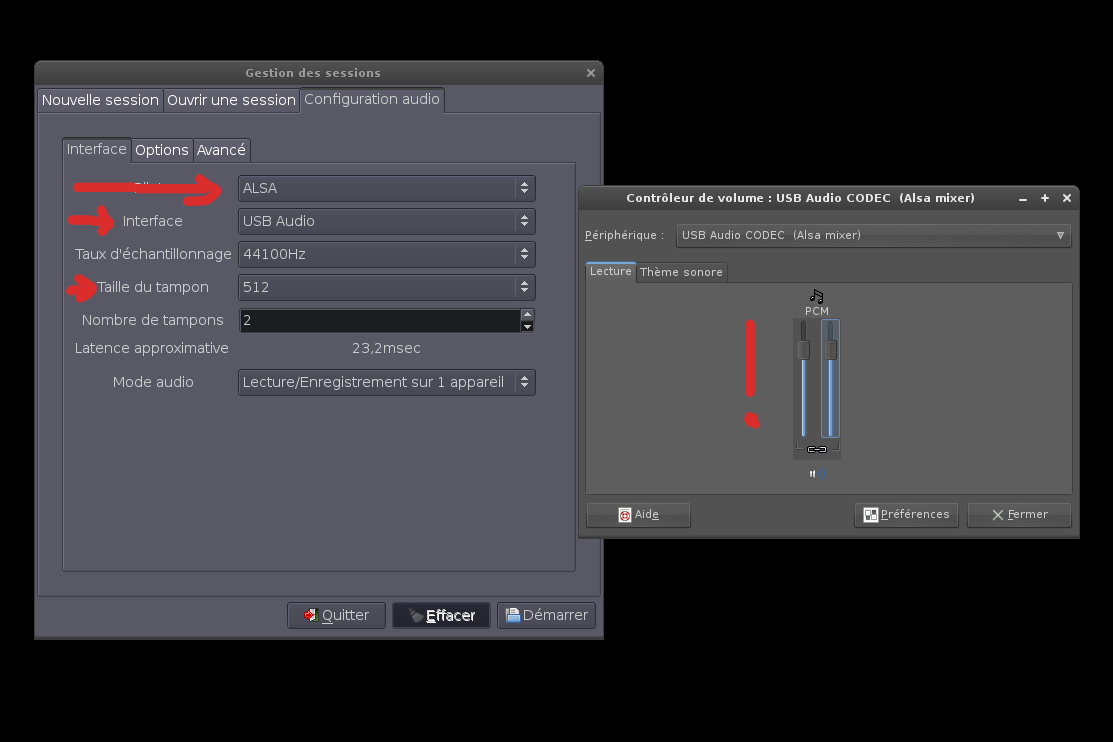The image size is (1113, 742).
Task: Click the PCM label text
Action: click(x=817, y=311)
